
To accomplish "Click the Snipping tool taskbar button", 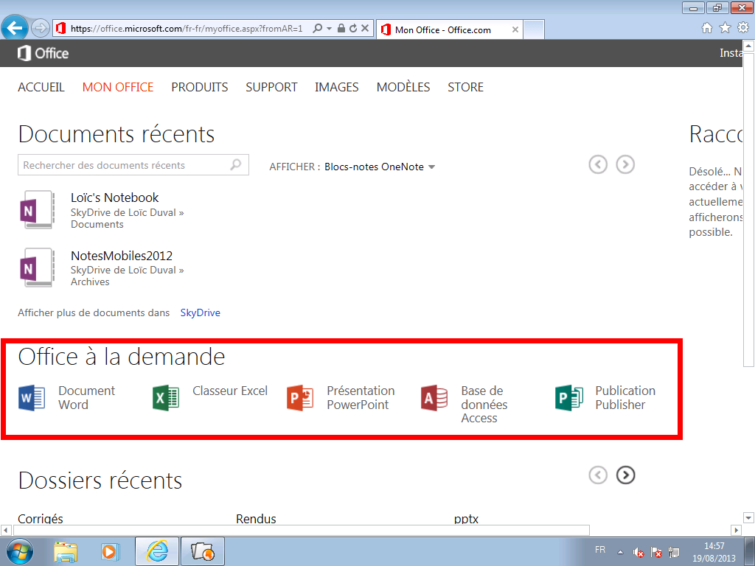I will coord(202,551).
